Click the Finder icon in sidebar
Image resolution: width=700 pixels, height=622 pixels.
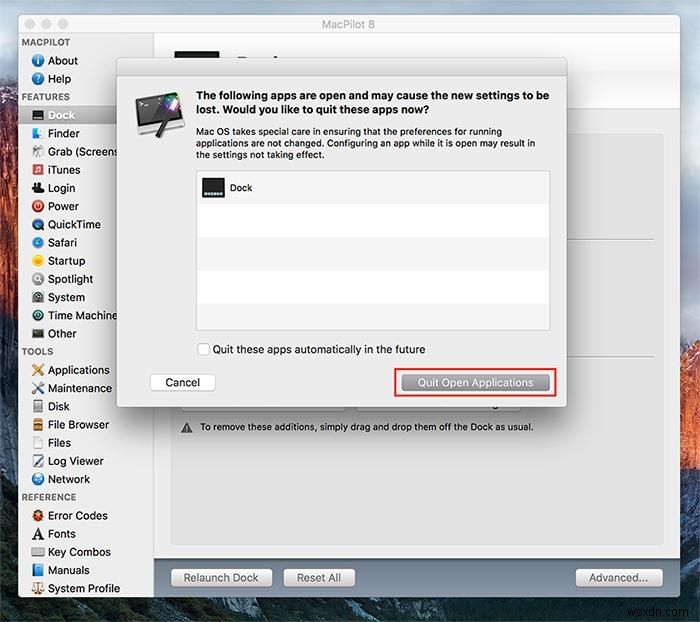(38, 133)
